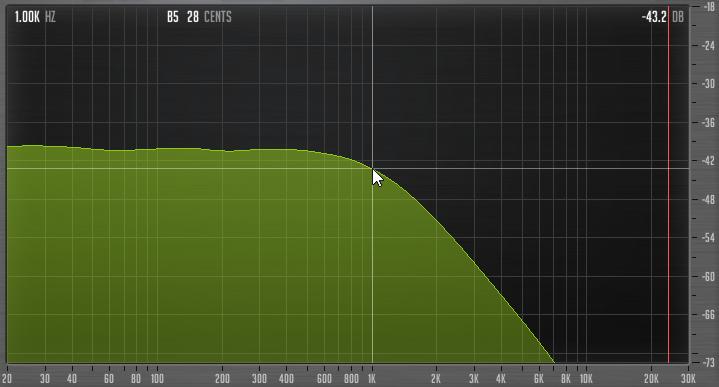
Task: Click the 200 Hz frequency axis label
Action: point(222,379)
